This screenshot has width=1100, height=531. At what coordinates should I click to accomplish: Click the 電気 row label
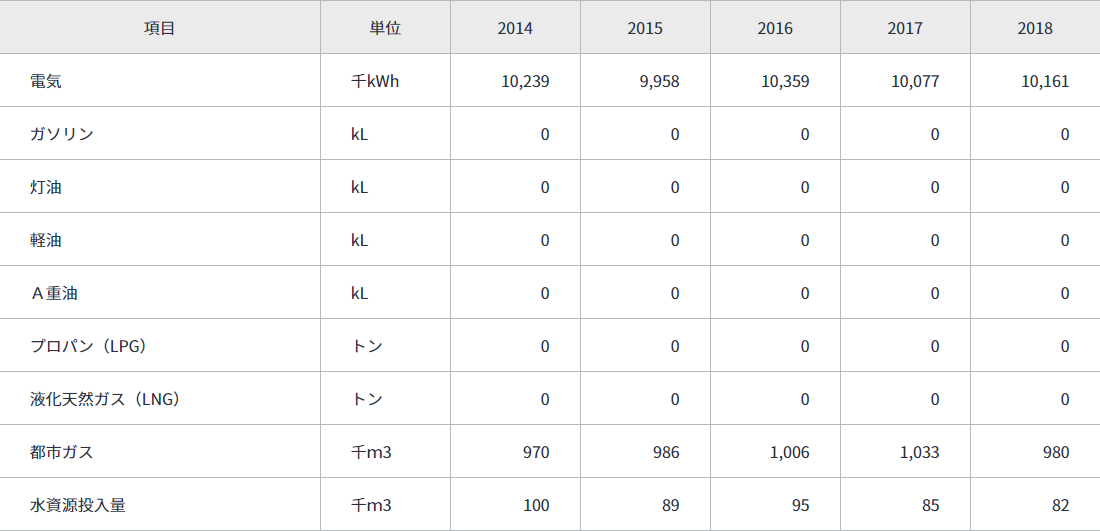point(46,81)
